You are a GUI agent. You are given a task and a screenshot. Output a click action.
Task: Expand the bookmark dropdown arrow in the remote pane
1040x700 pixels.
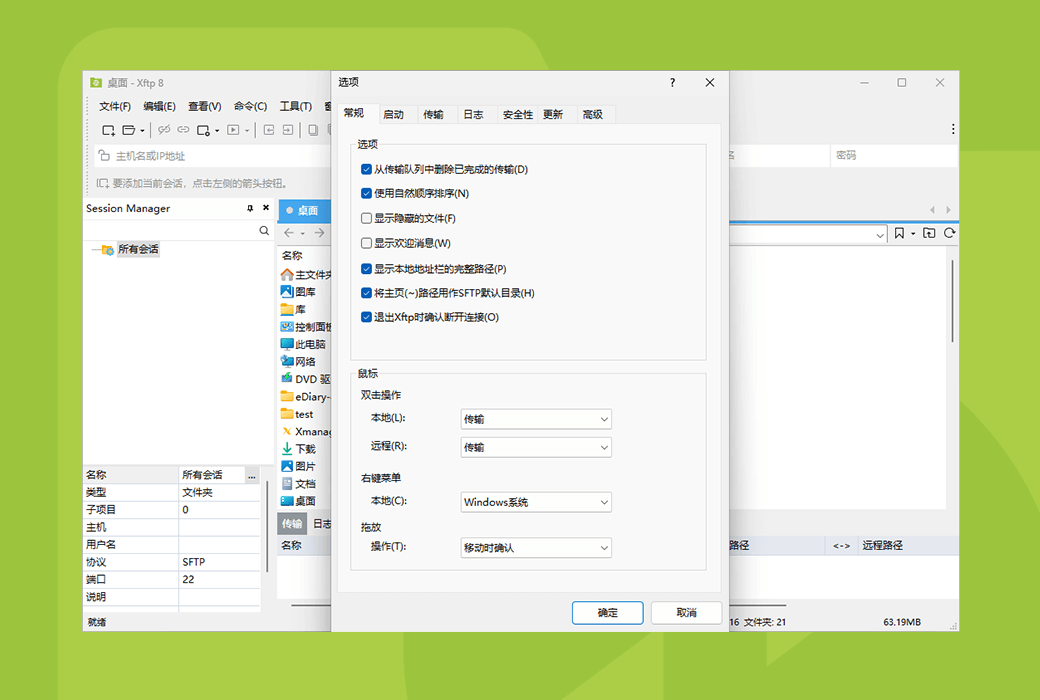tap(913, 234)
